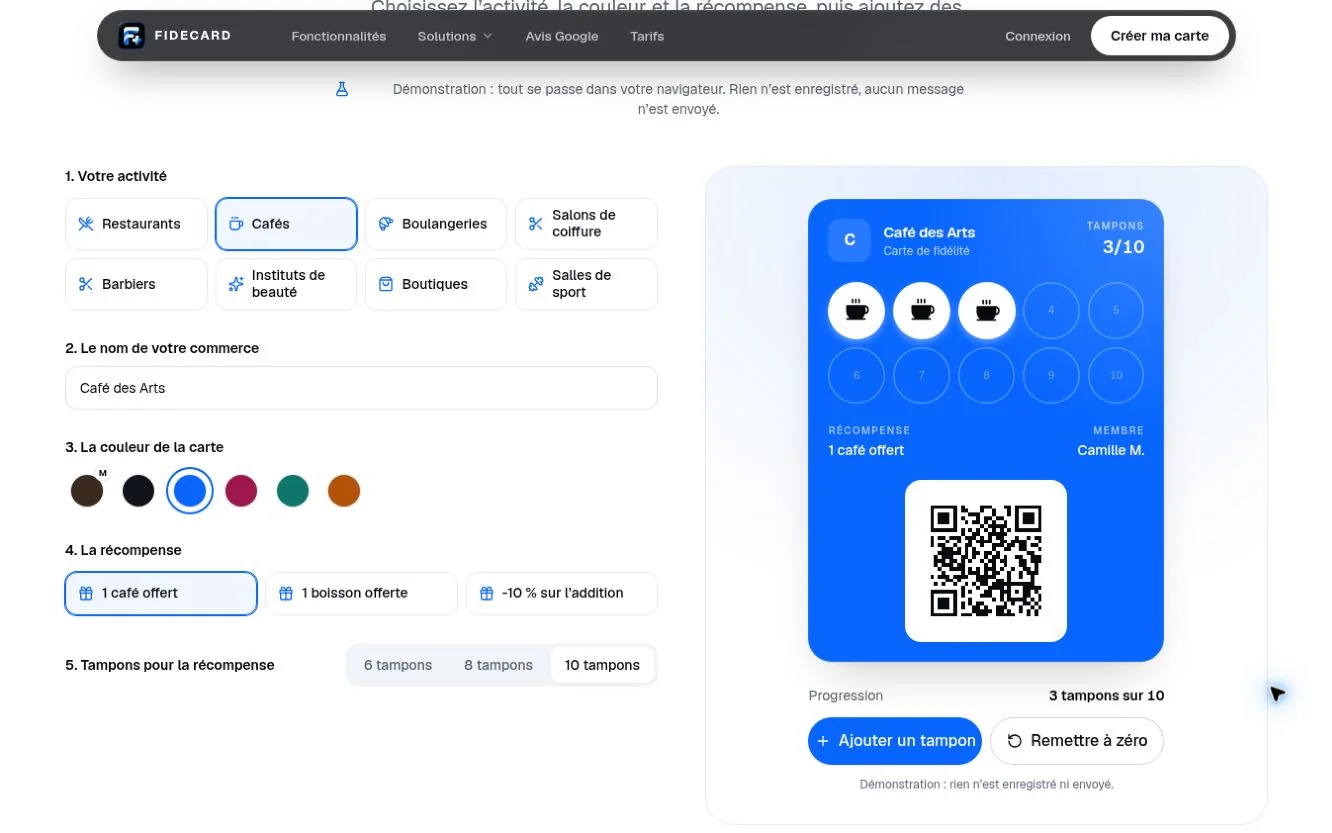Click the Ajouter un tampon button
Image resolution: width=1332 pixels, height=833 pixels.
[x=895, y=741]
